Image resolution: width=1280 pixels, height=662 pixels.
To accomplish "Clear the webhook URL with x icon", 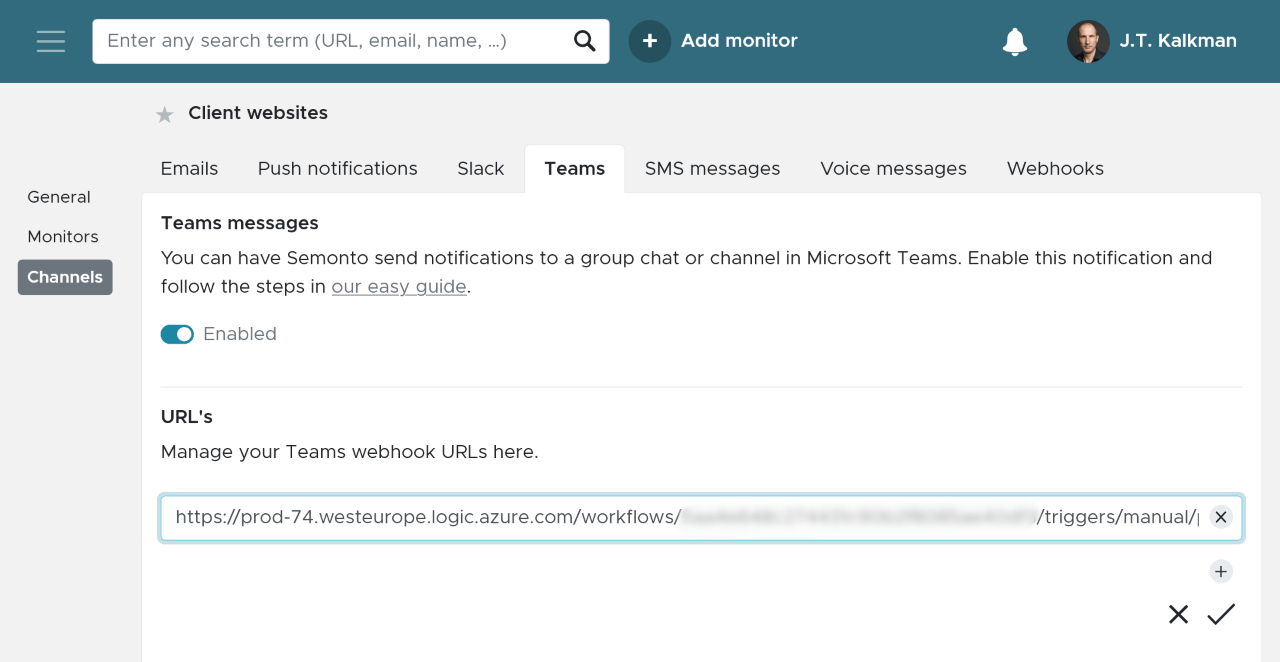I will [1220, 517].
